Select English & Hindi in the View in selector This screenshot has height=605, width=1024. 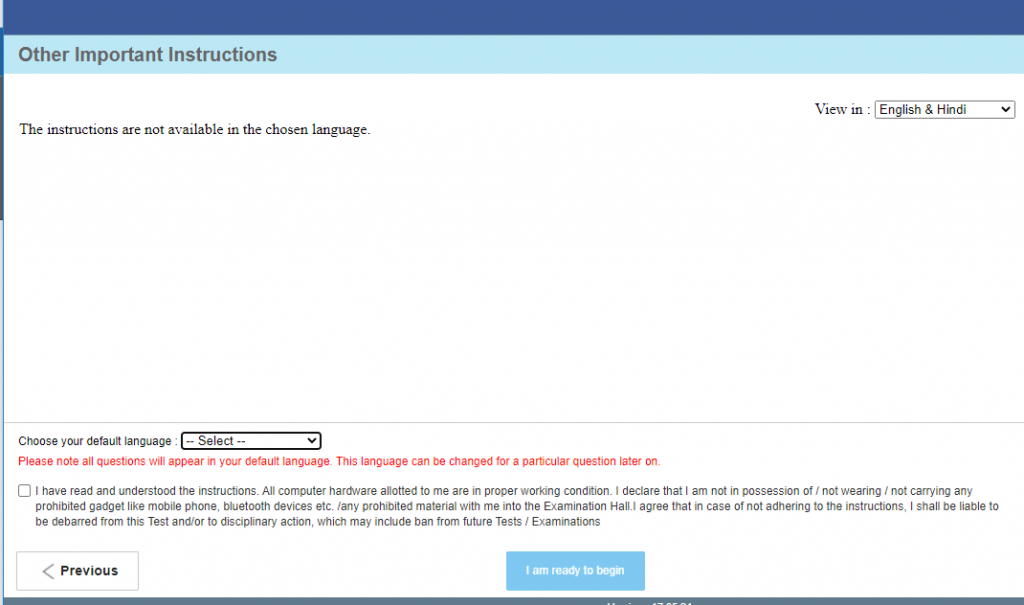tap(944, 109)
